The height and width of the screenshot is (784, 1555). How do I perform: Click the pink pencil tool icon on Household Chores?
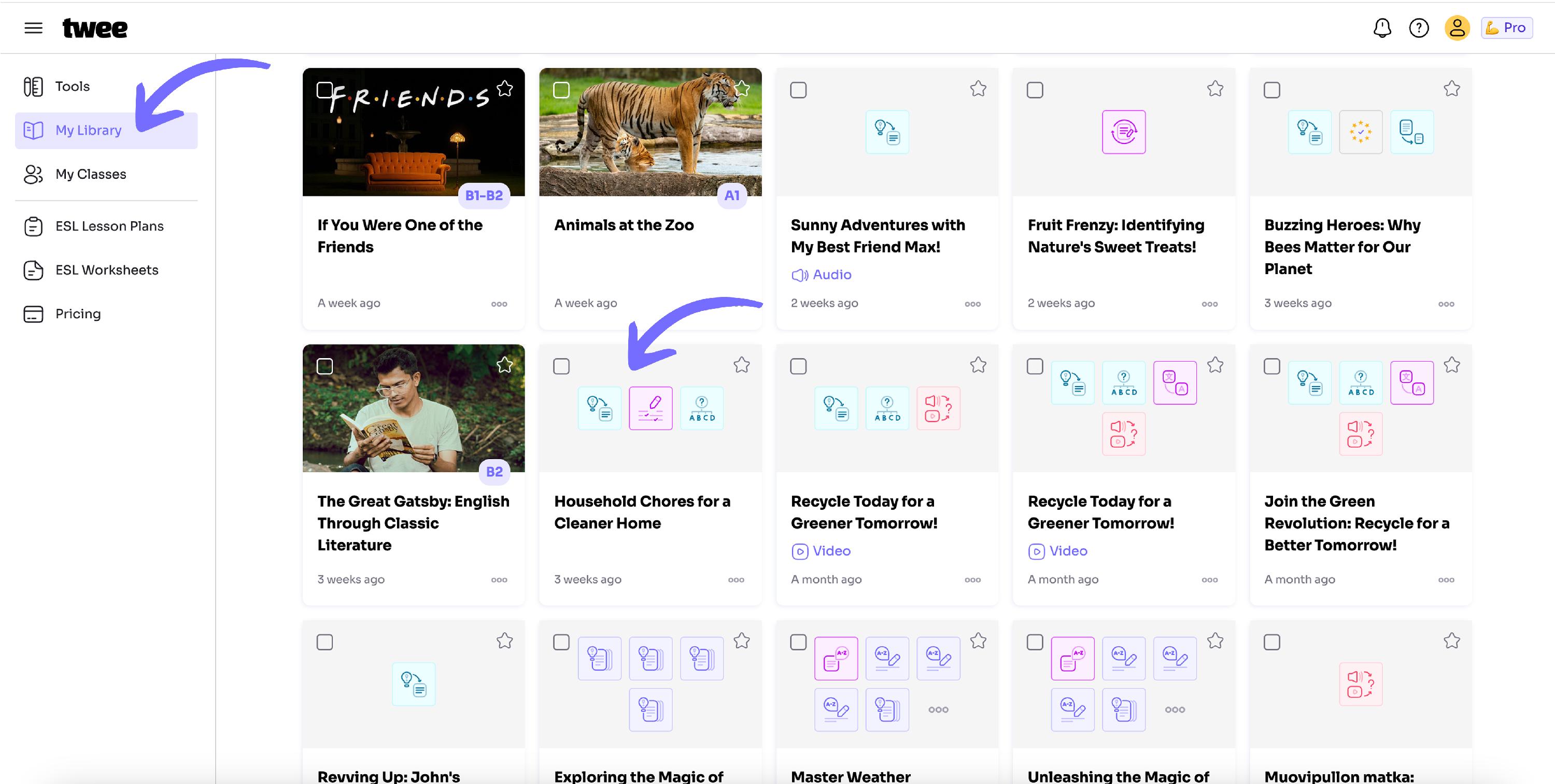coord(651,409)
